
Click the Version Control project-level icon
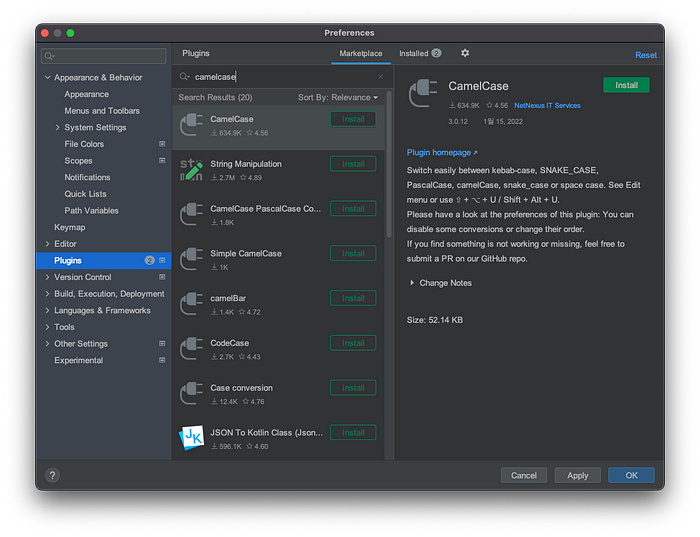pyautogui.click(x=162, y=277)
